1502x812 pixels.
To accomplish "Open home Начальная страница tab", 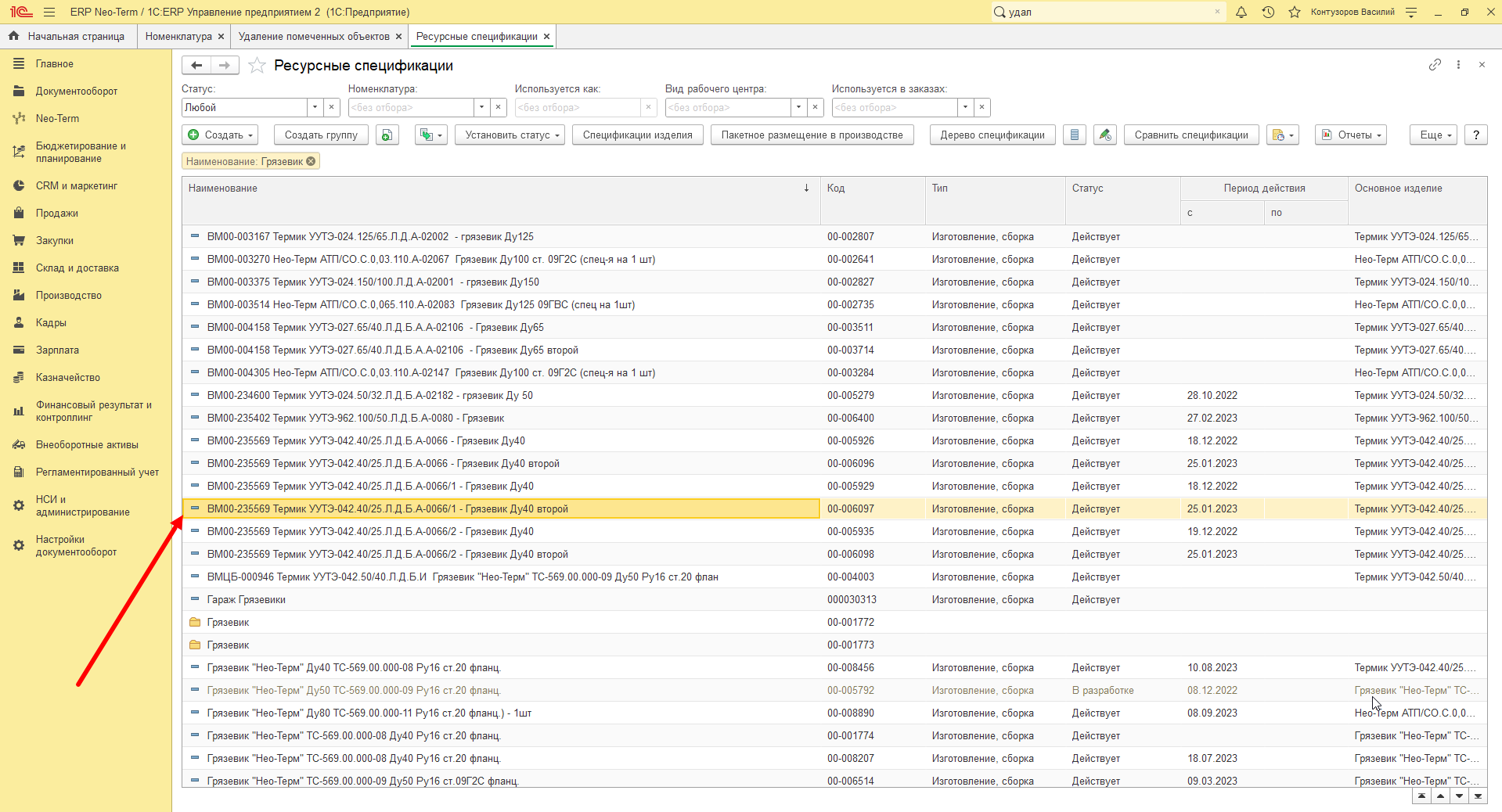I will [x=68, y=36].
